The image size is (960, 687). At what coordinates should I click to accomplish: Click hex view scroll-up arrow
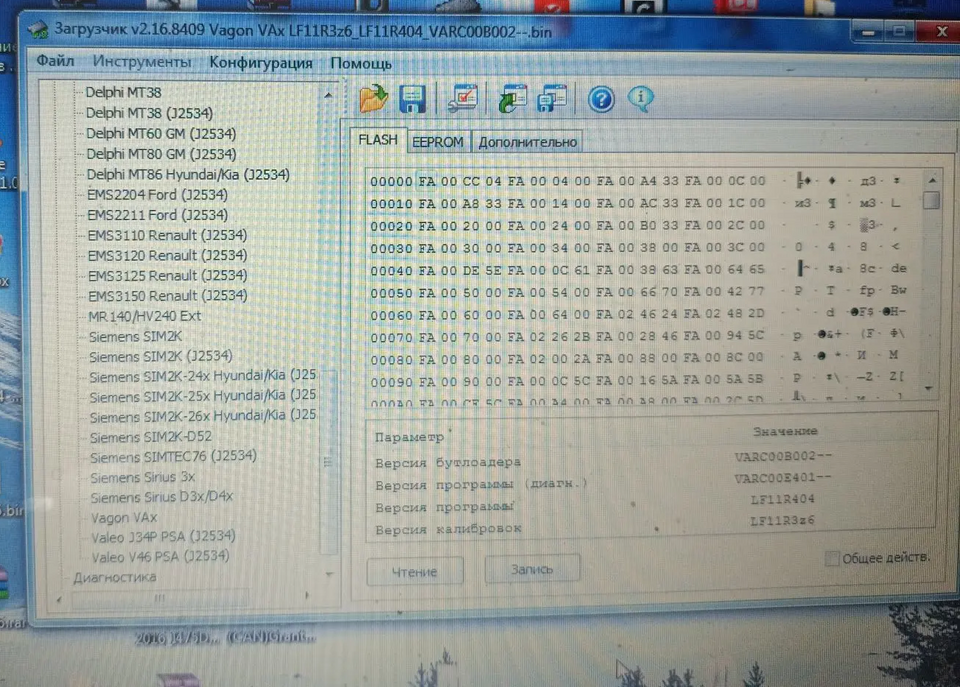(932, 181)
